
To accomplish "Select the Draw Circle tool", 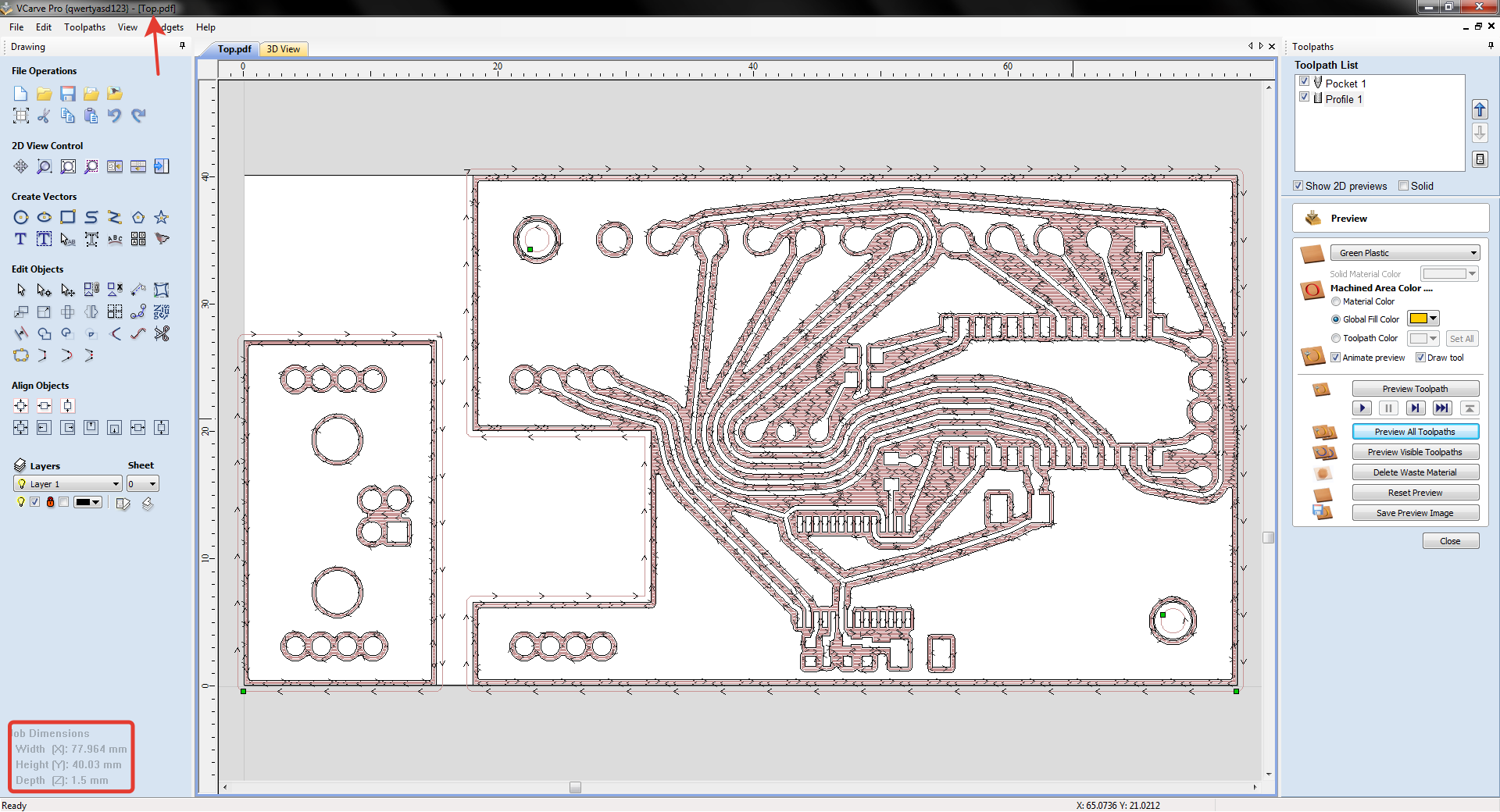I will [21, 217].
